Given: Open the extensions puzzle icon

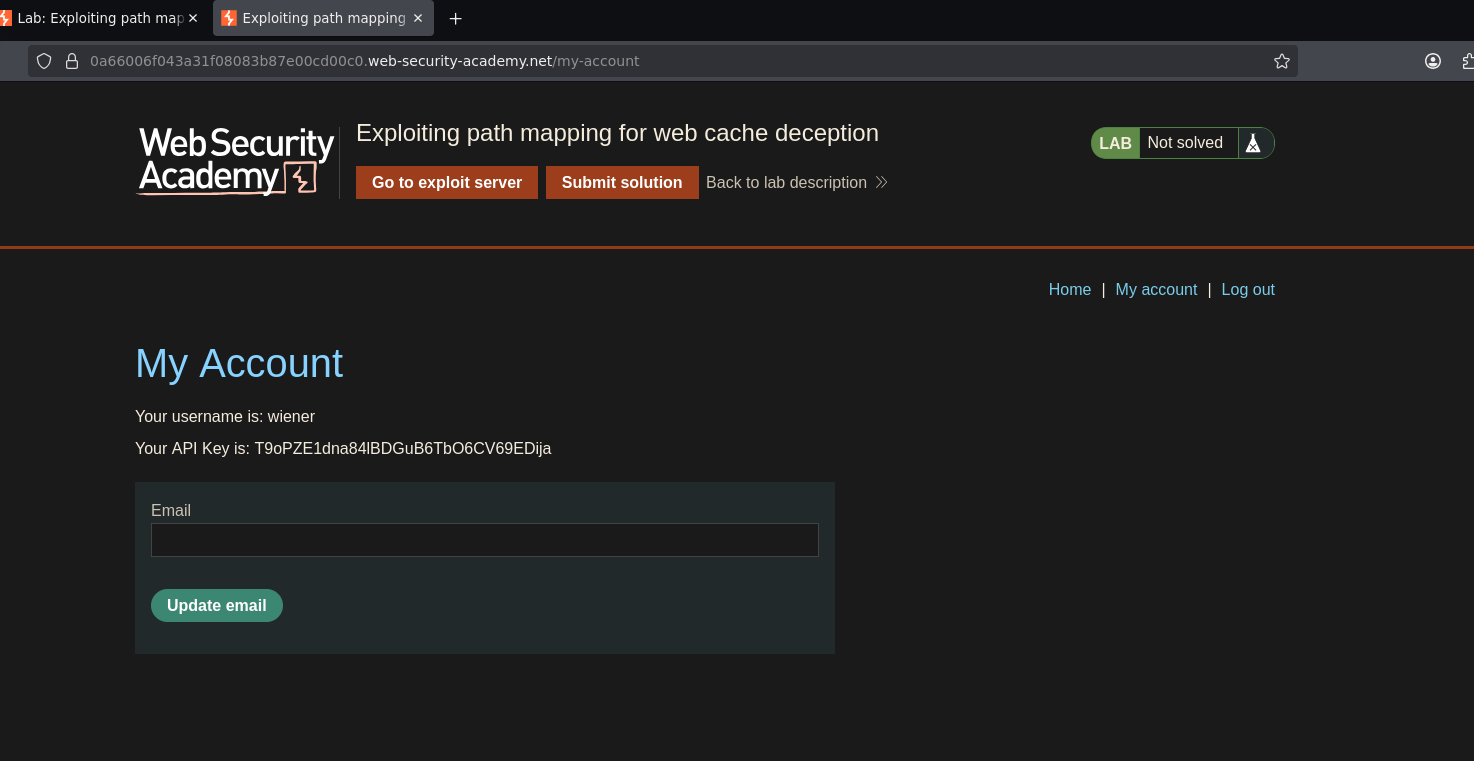Looking at the screenshot, I should (x=1468, y=61).
